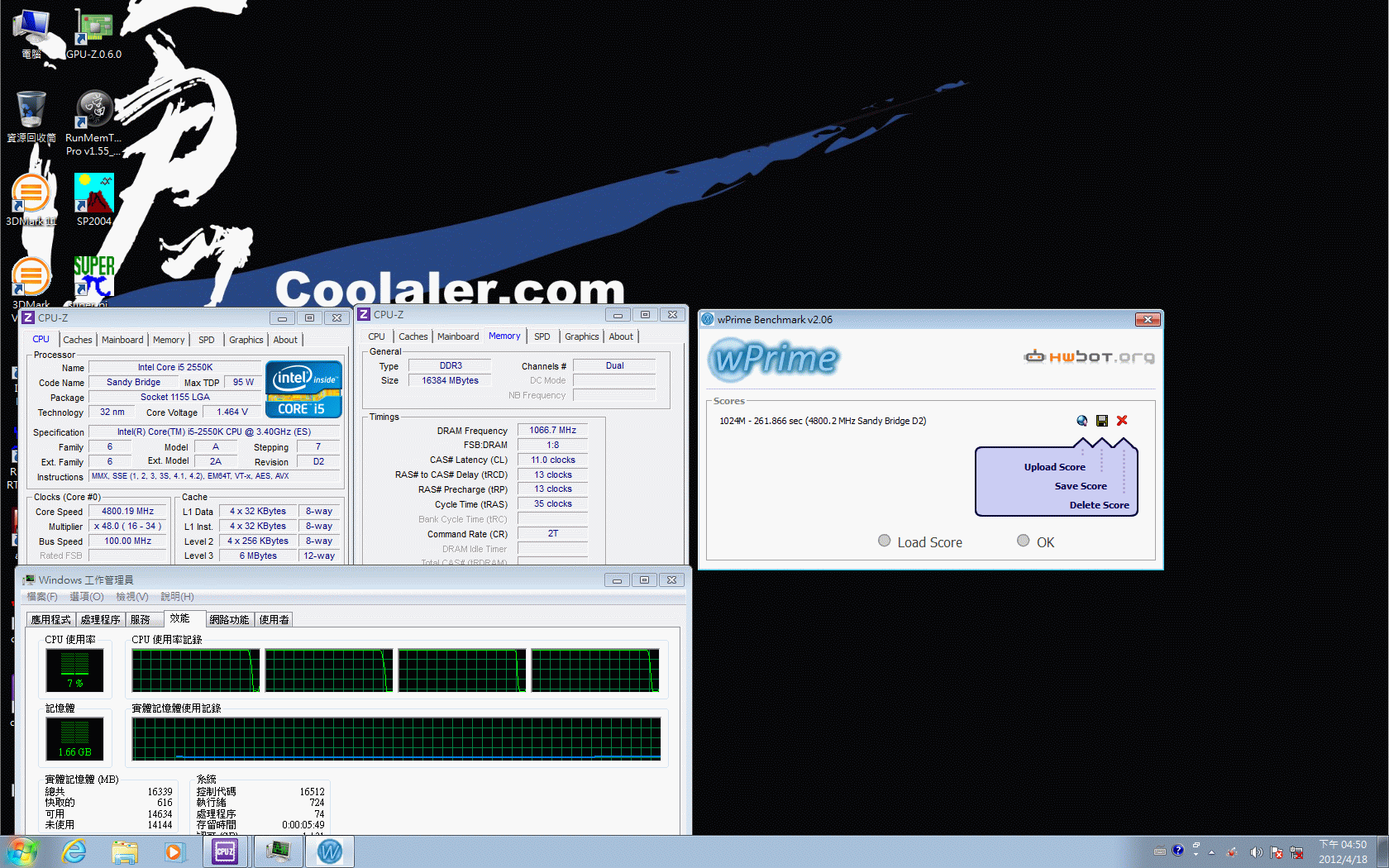The width and height of the screenshot is (1389, 868).
Task: Click the volume speaker tray icon
Action: (1256, 852)
